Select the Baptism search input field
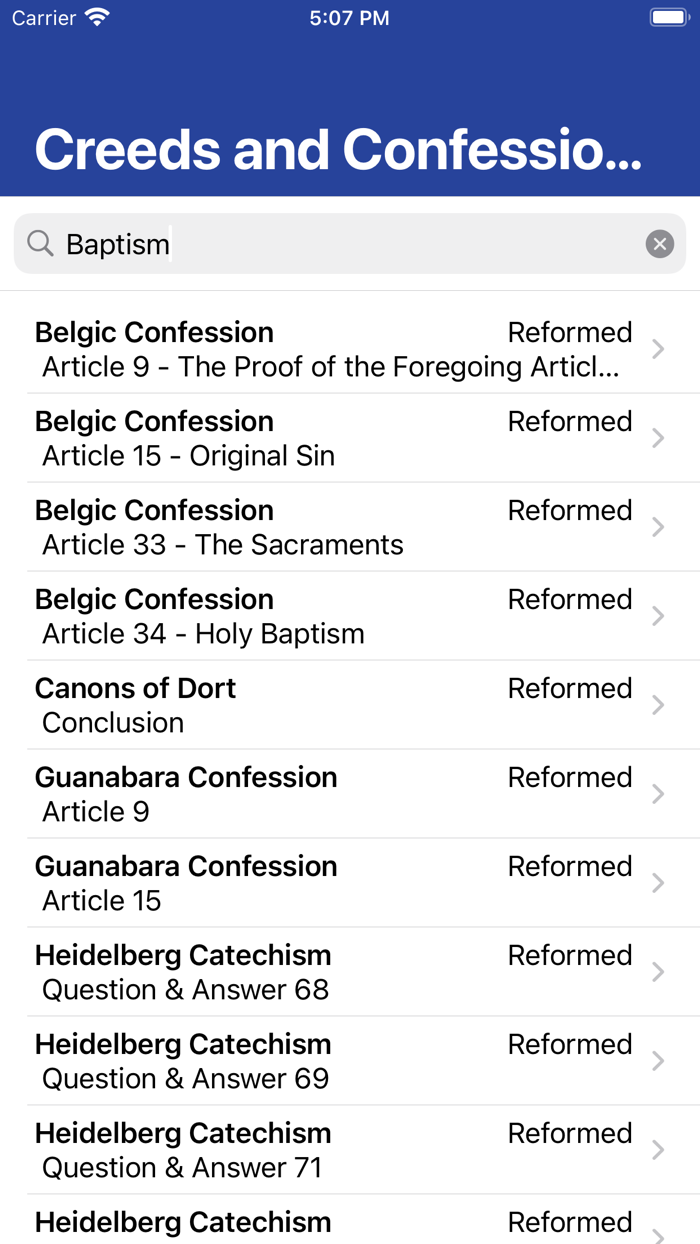This screenshot has width=700, height=1244. [x=200, y=243]
